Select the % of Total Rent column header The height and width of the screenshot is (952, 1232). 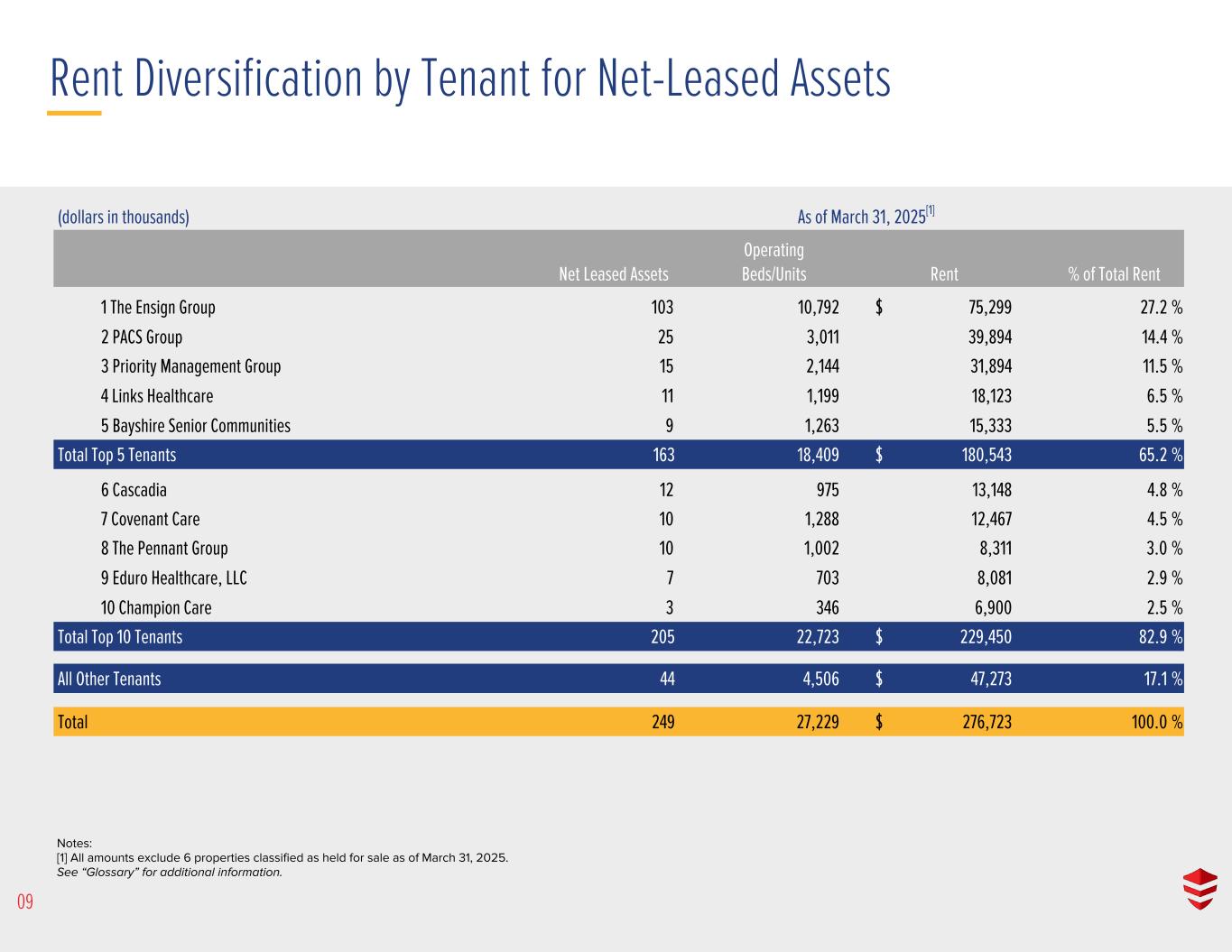click(x=1114, y=274)
